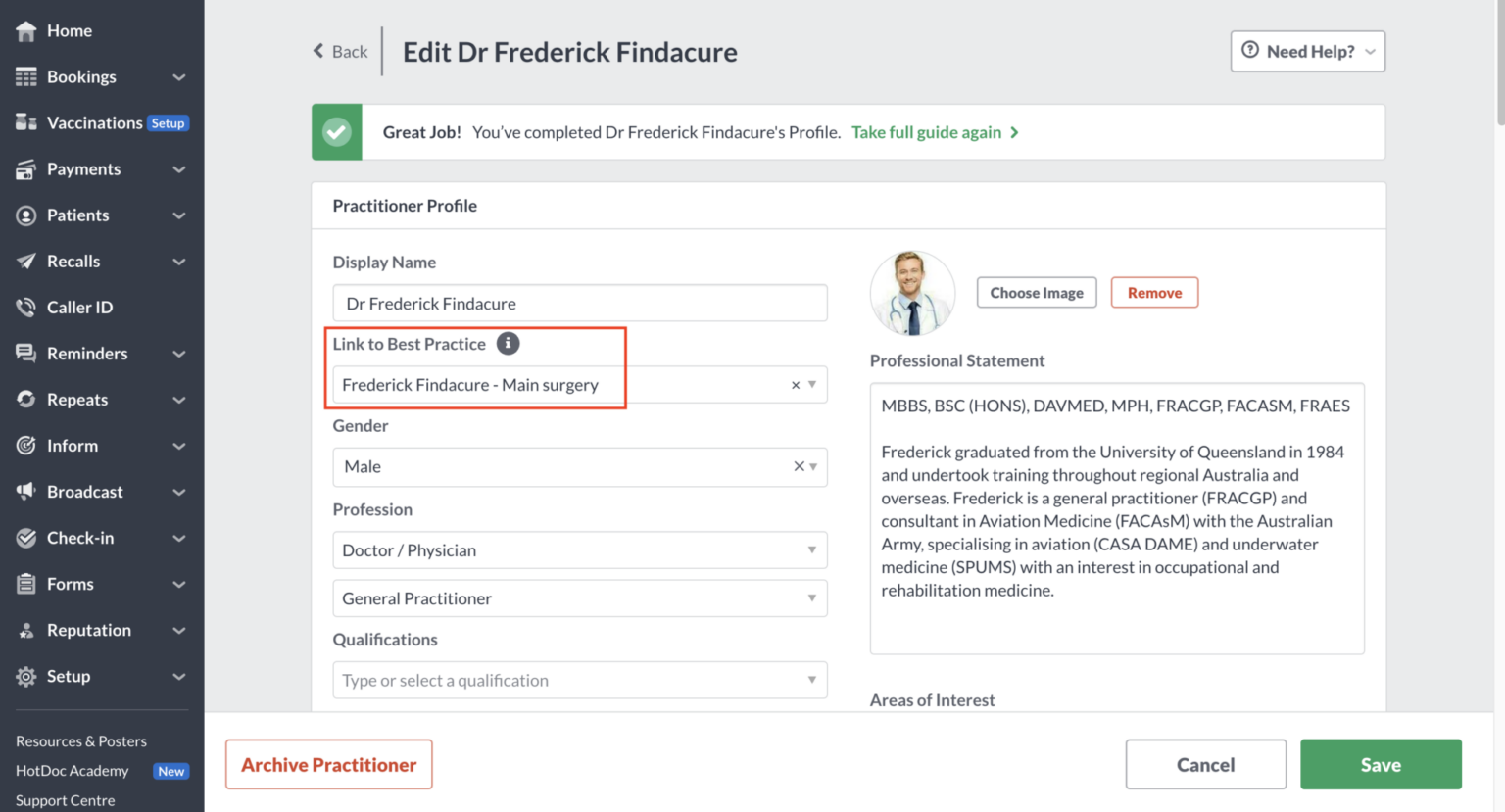Screen dimensions: 1505x812
Task: Select the Broadcast megaphone icon
Action: [26, 491]
